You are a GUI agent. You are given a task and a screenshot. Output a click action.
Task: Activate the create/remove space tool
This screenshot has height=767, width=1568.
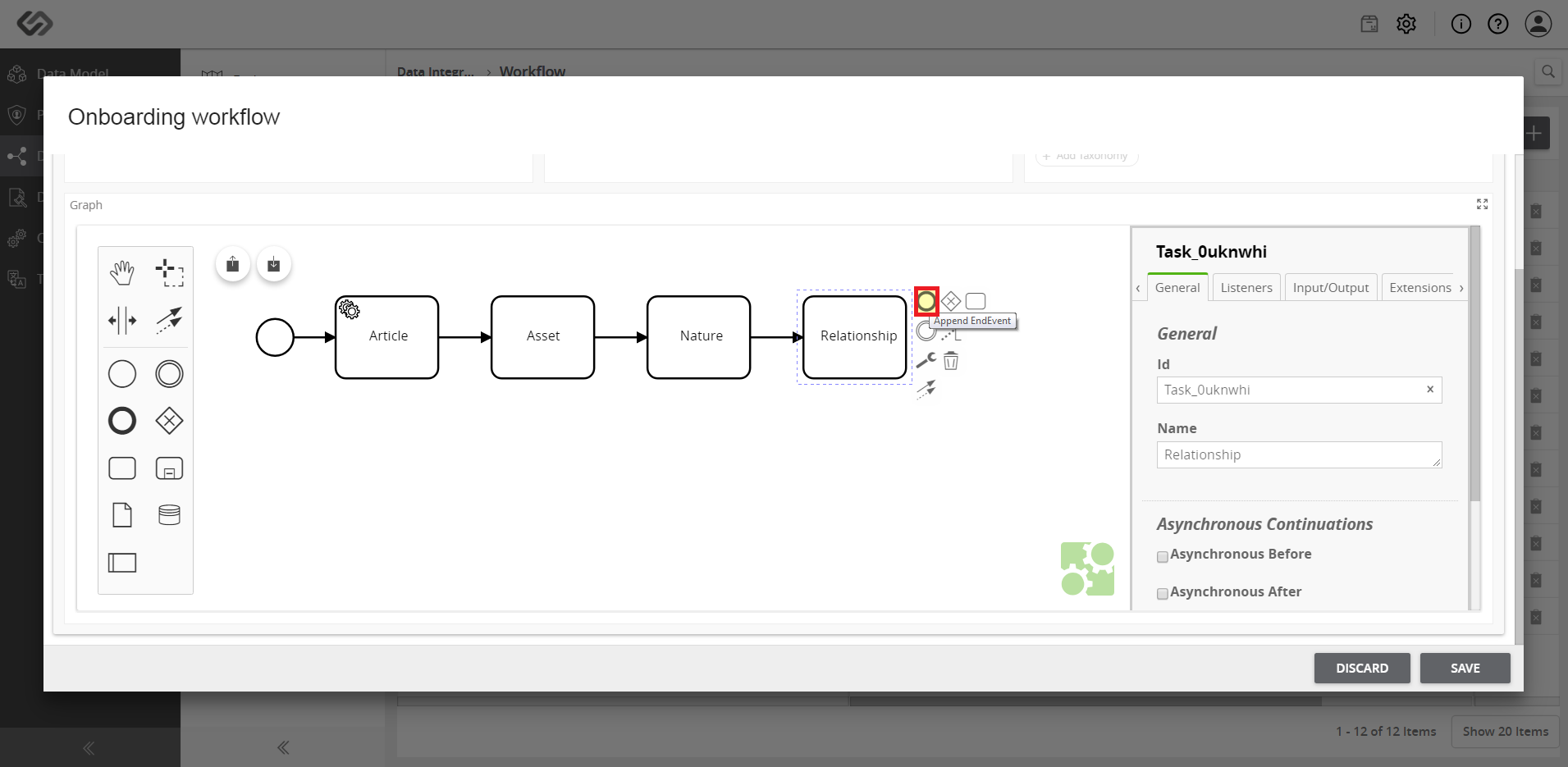(122, 320)
